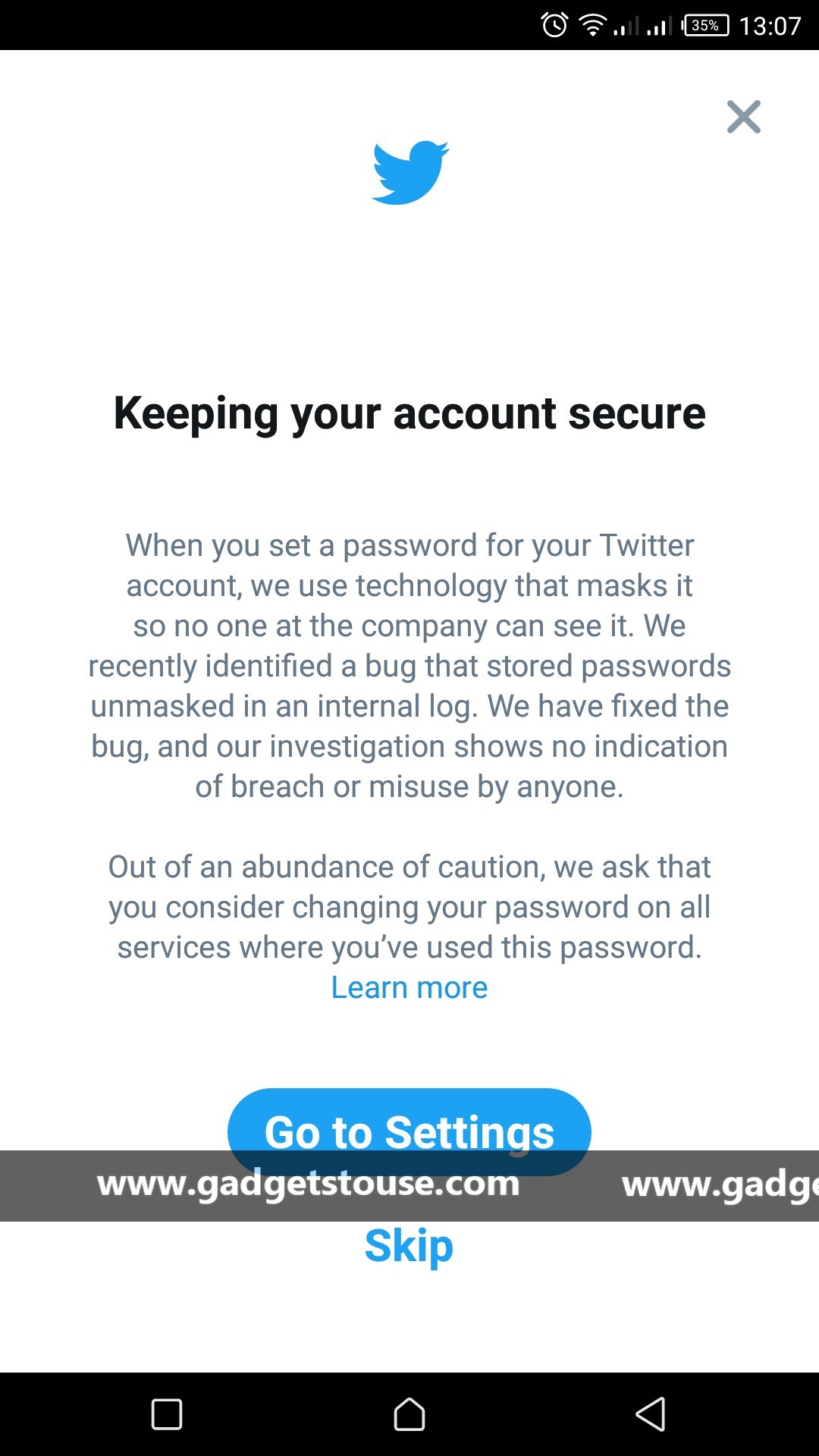
Task: Tap the word 'Twitter' in the message
Action: pyautogui.click(x=647, y=545)
